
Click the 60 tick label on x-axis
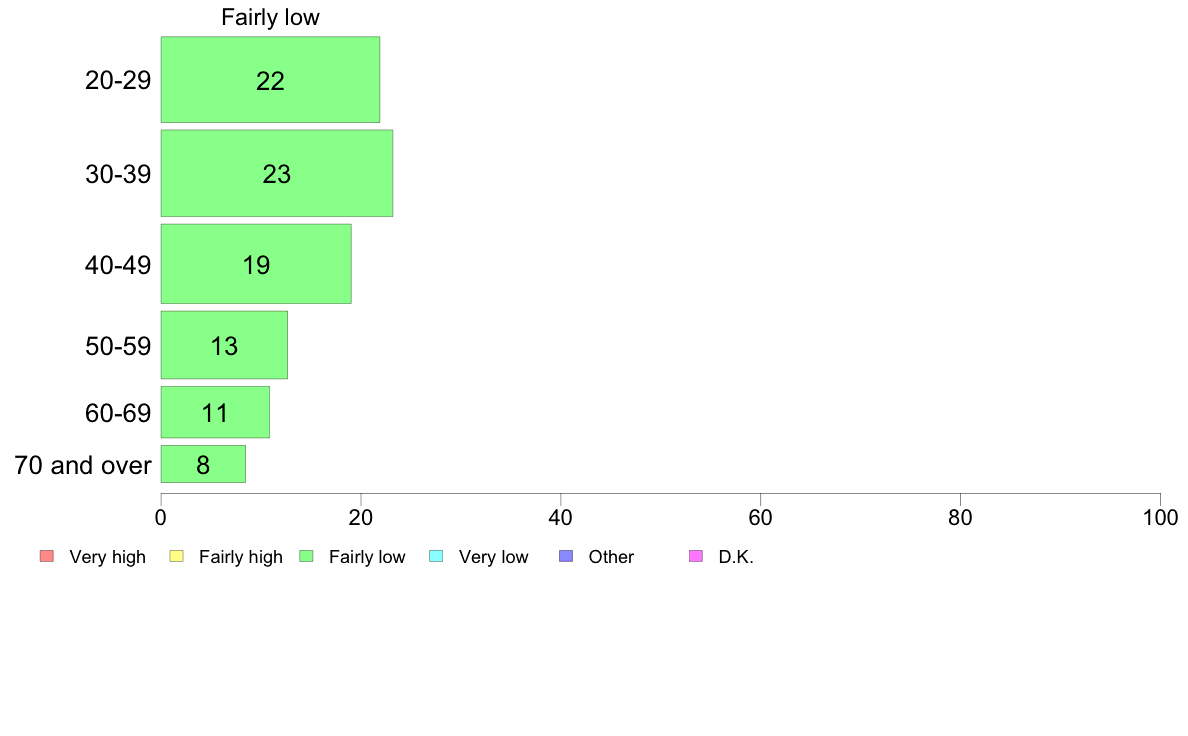[760, 518]
